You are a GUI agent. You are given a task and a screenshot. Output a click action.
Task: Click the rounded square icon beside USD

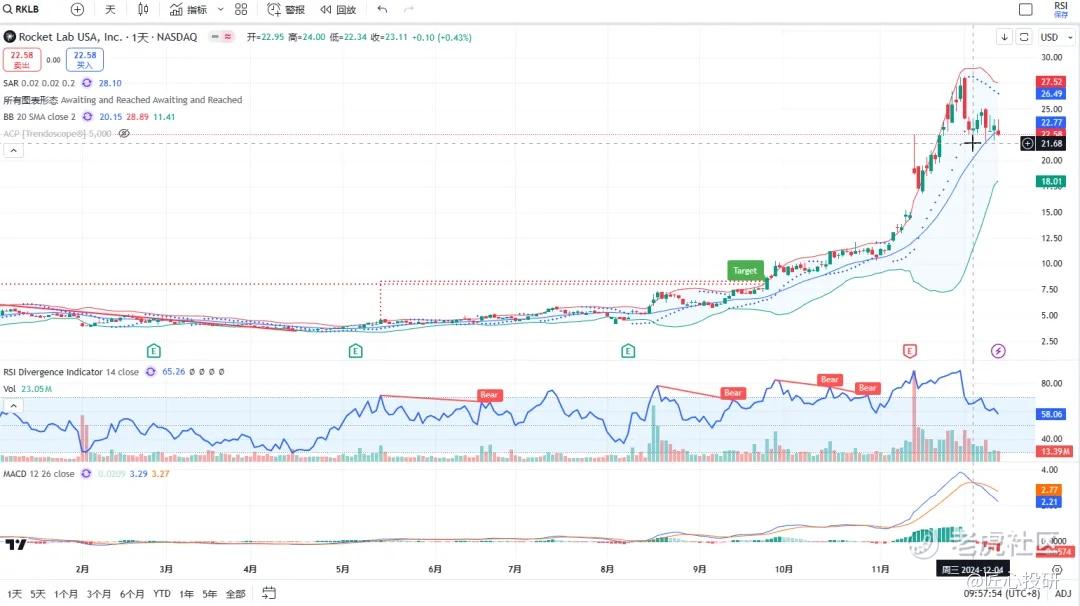pos(1024,36)
